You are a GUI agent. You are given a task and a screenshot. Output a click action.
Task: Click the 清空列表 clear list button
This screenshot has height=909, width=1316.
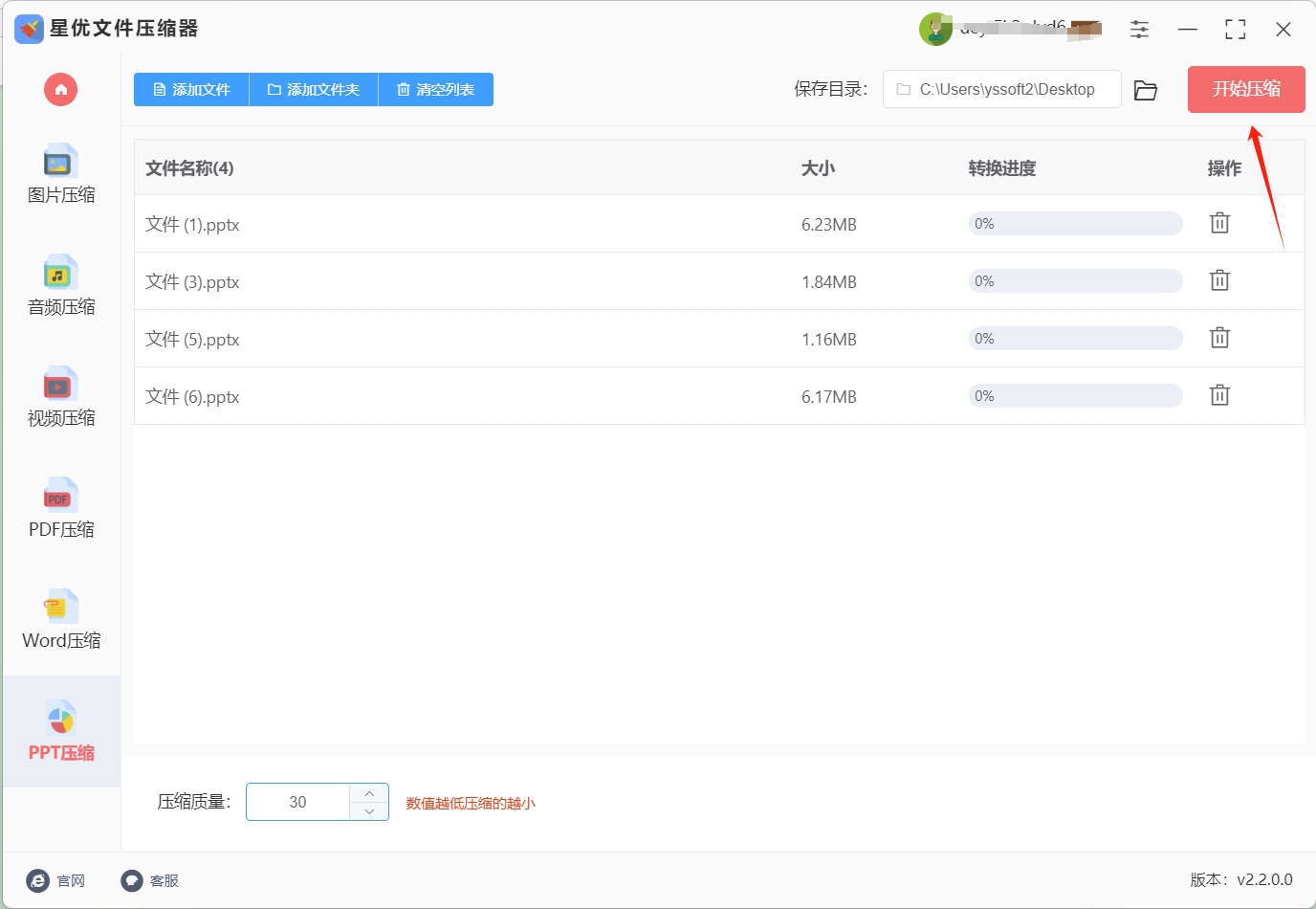436,90
